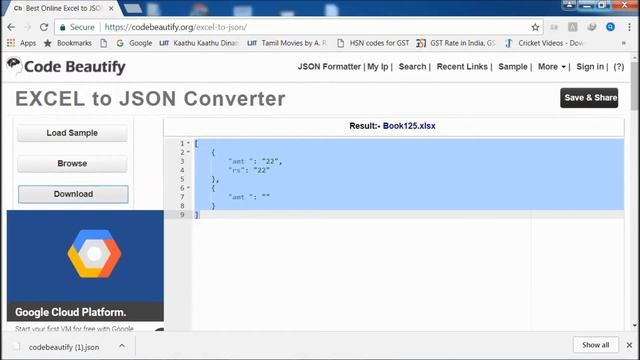Open the Search link in site header

[412, 67]
